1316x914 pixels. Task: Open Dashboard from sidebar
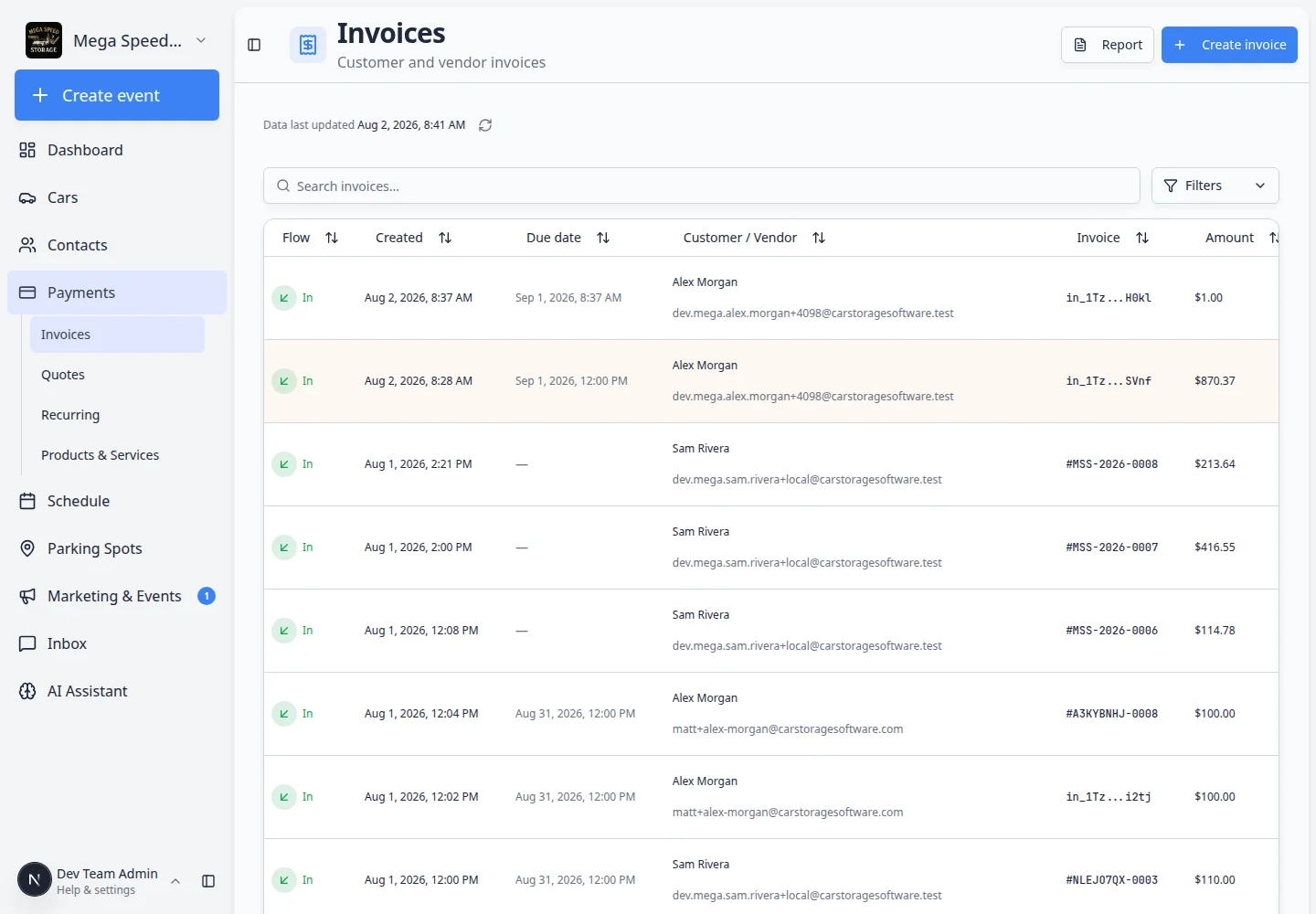click(117, 150)
